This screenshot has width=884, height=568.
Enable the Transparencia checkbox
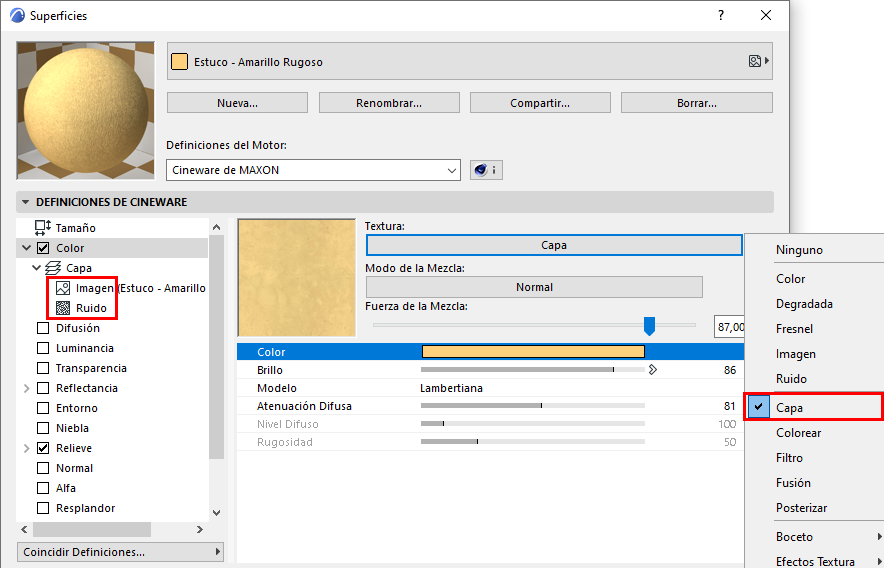(43, 368)
